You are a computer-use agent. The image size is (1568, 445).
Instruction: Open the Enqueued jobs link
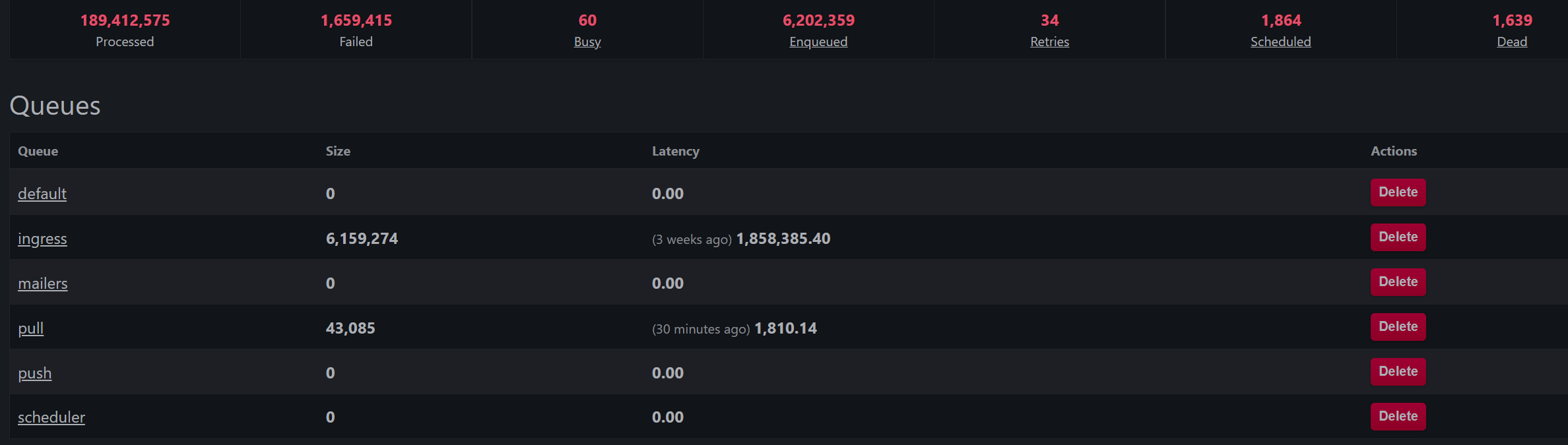818,42
